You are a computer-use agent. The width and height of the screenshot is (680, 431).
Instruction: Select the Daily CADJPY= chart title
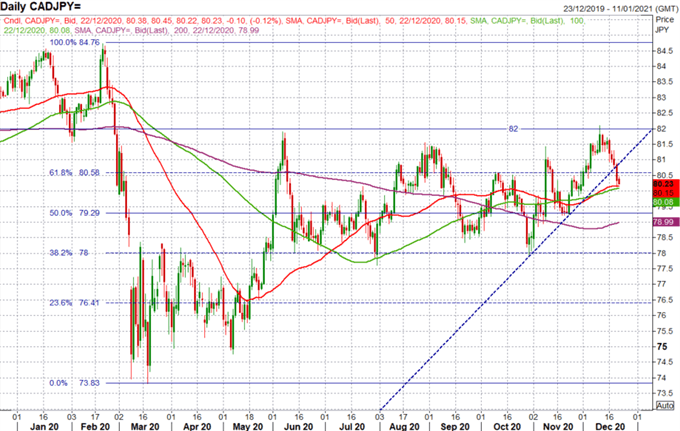40,7
